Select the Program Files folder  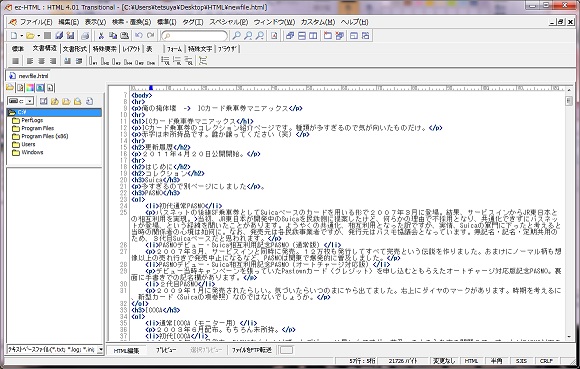(37, 128)
